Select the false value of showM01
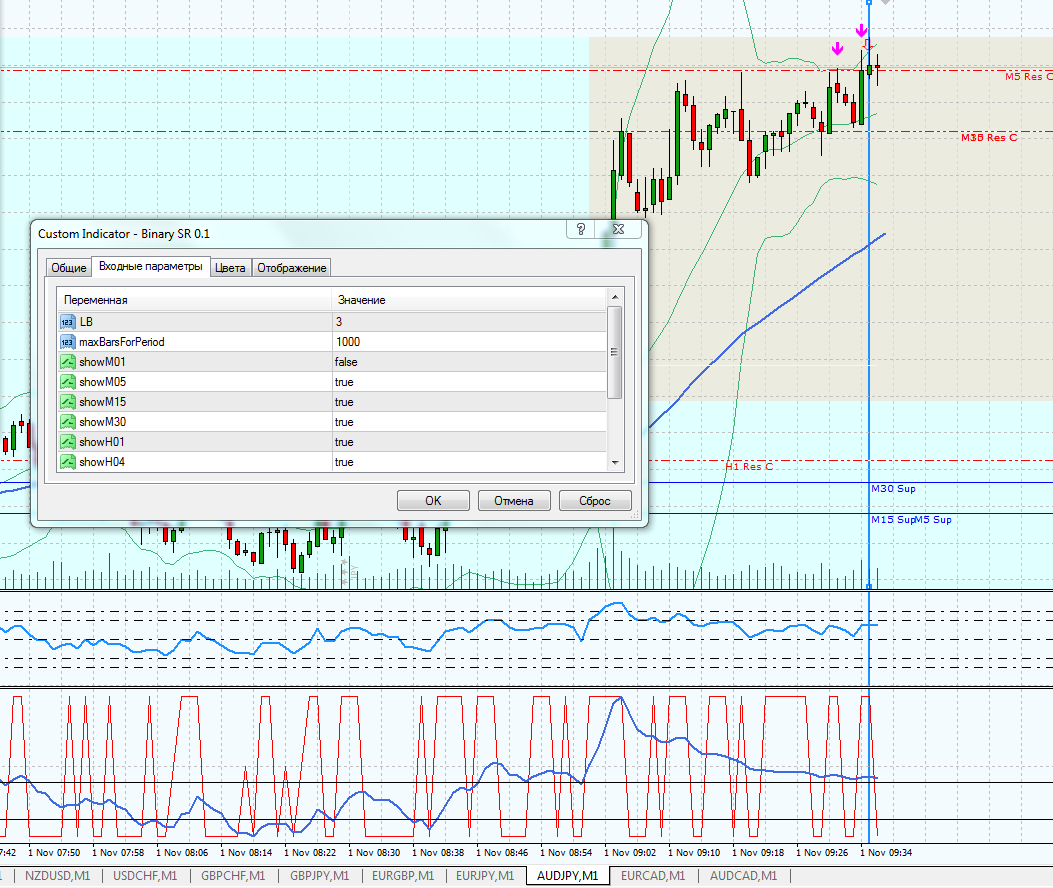 [x=346, y=362]
